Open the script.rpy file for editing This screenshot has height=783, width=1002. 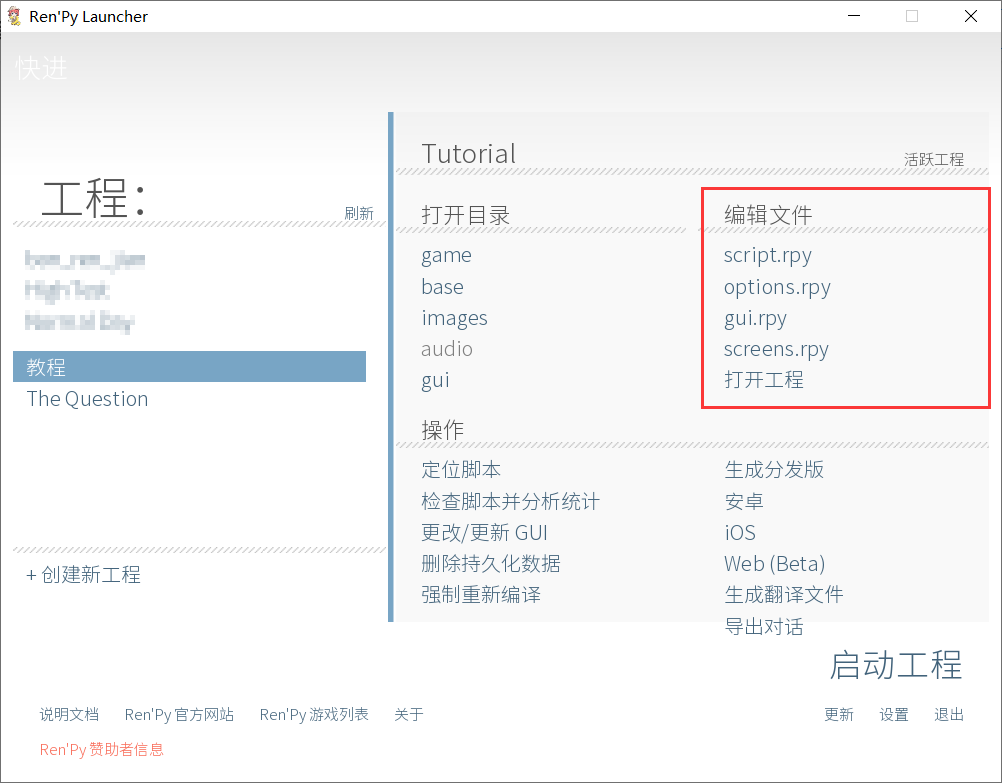click(x=767, y=256)
